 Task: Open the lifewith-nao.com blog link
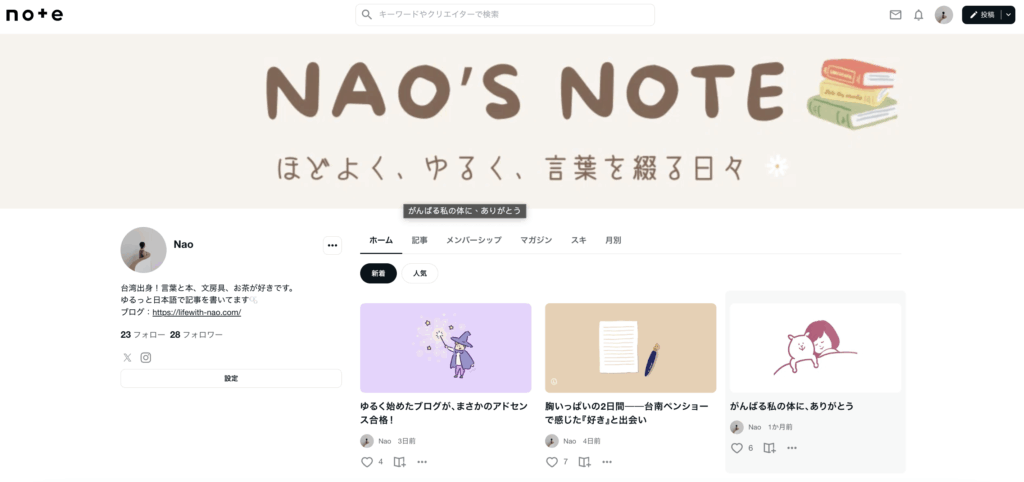click(x=197, y=312)
